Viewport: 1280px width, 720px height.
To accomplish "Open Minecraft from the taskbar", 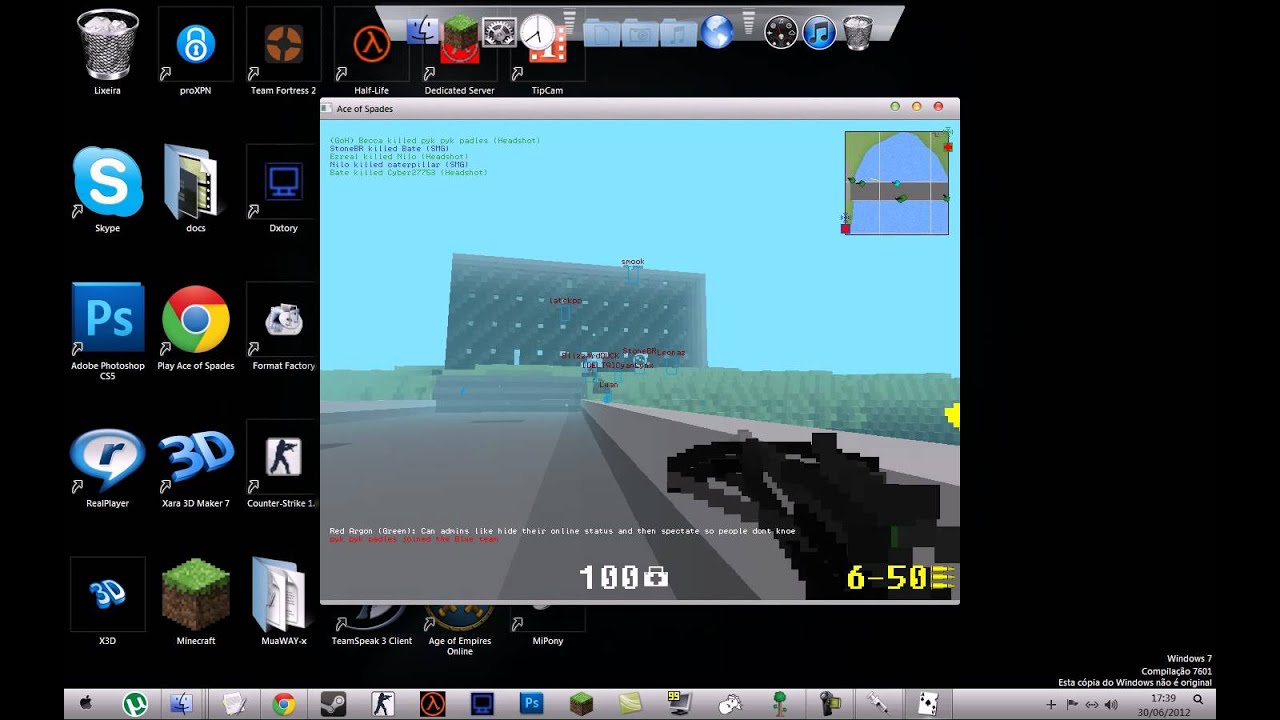I will (581, 704).
